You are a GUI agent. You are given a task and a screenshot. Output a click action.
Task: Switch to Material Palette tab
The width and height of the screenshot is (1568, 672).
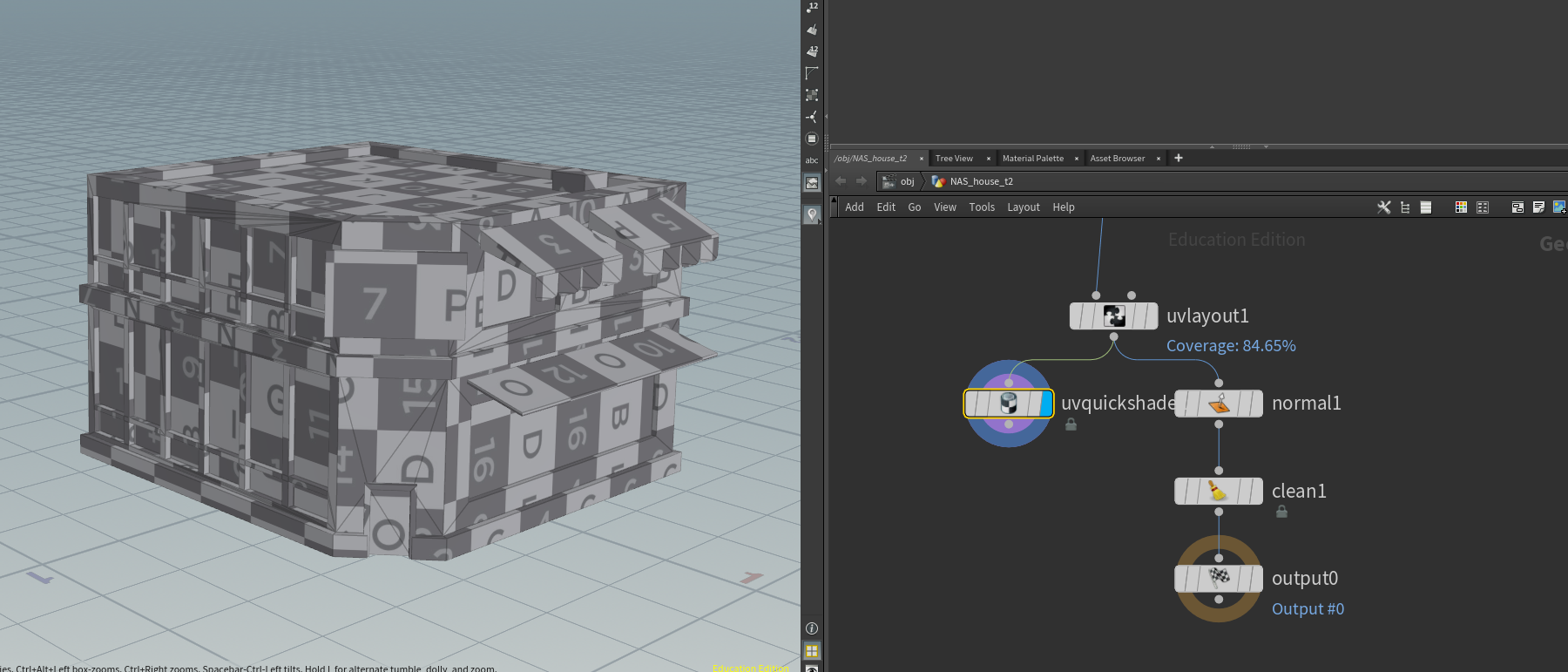1033,159
